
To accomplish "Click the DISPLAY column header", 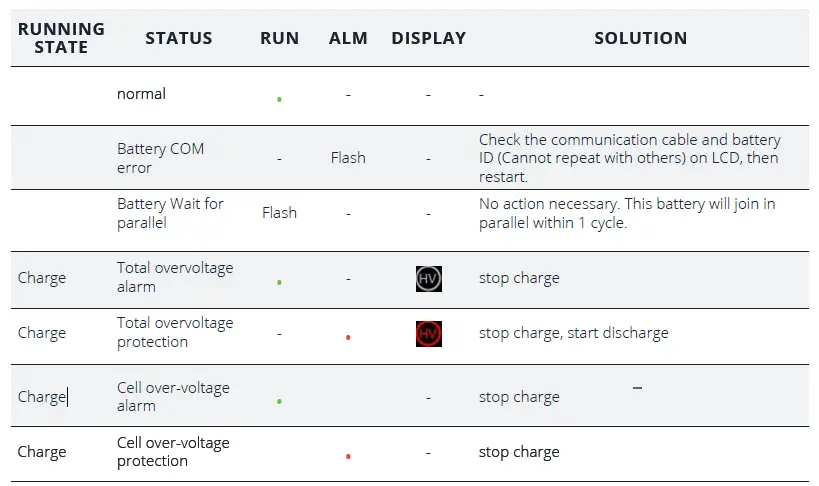I will point(428,38).
